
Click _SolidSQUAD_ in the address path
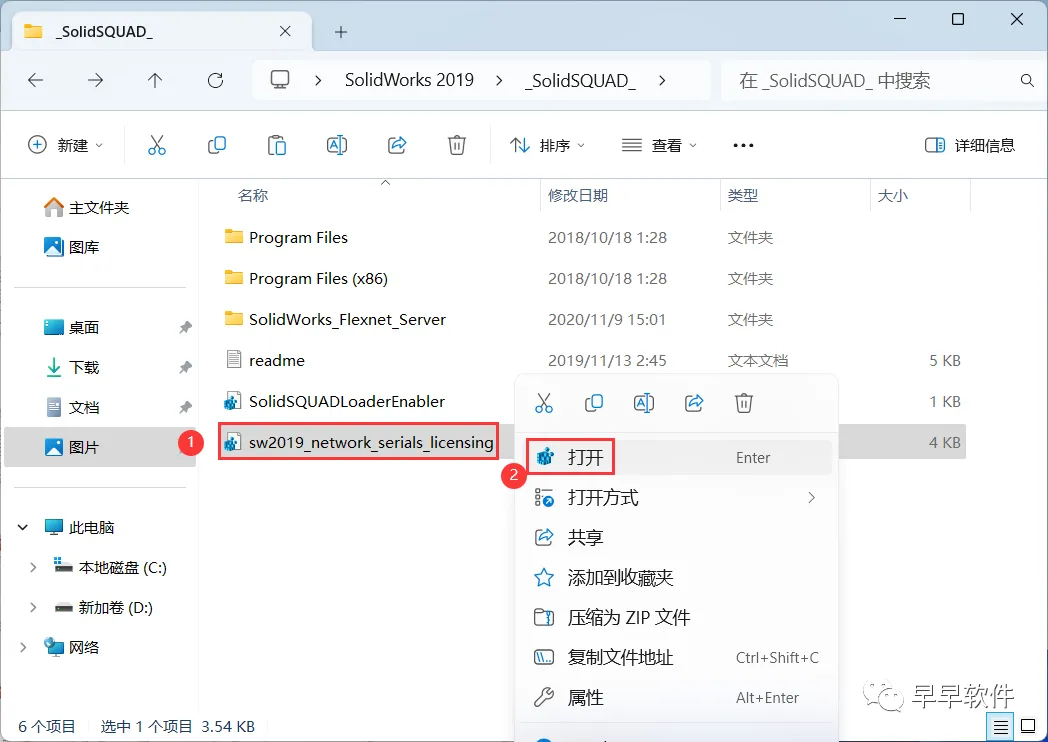coord(580,81)
